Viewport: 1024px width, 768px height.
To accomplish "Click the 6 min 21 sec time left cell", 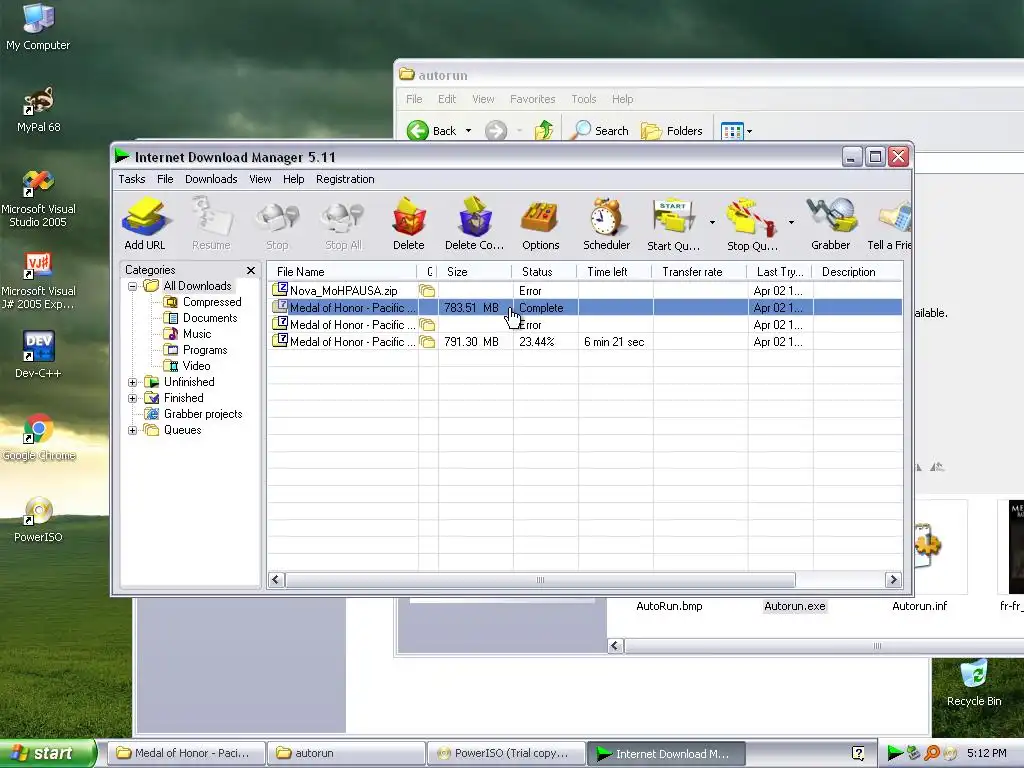I will click(614, 342).
